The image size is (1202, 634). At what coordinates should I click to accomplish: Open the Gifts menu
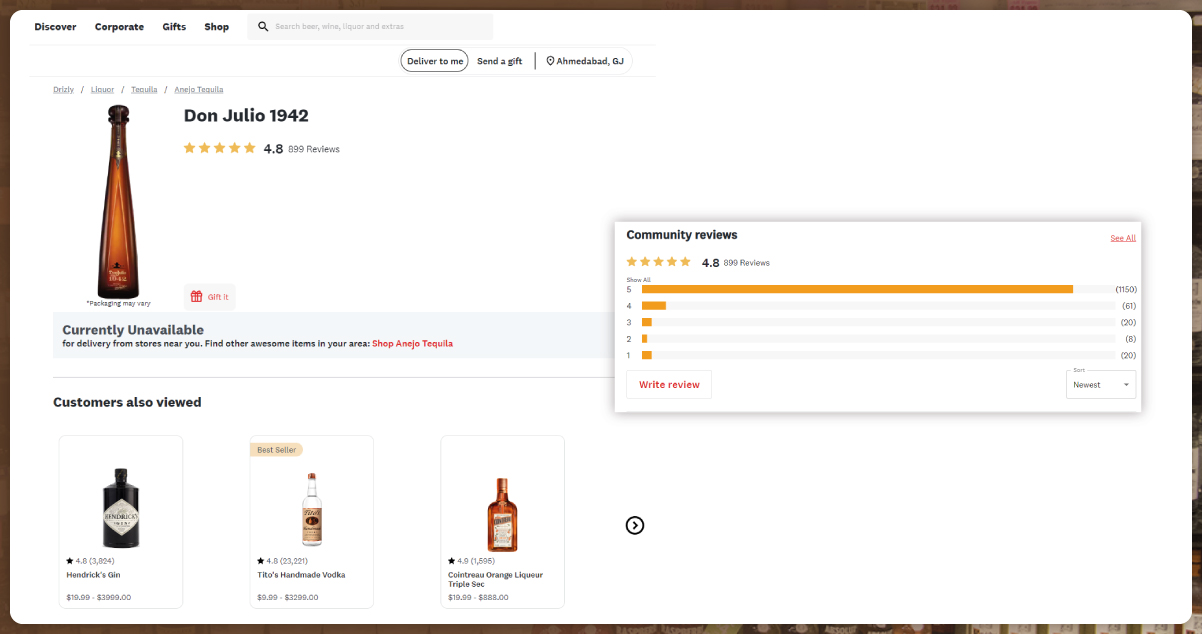(174, 27)
